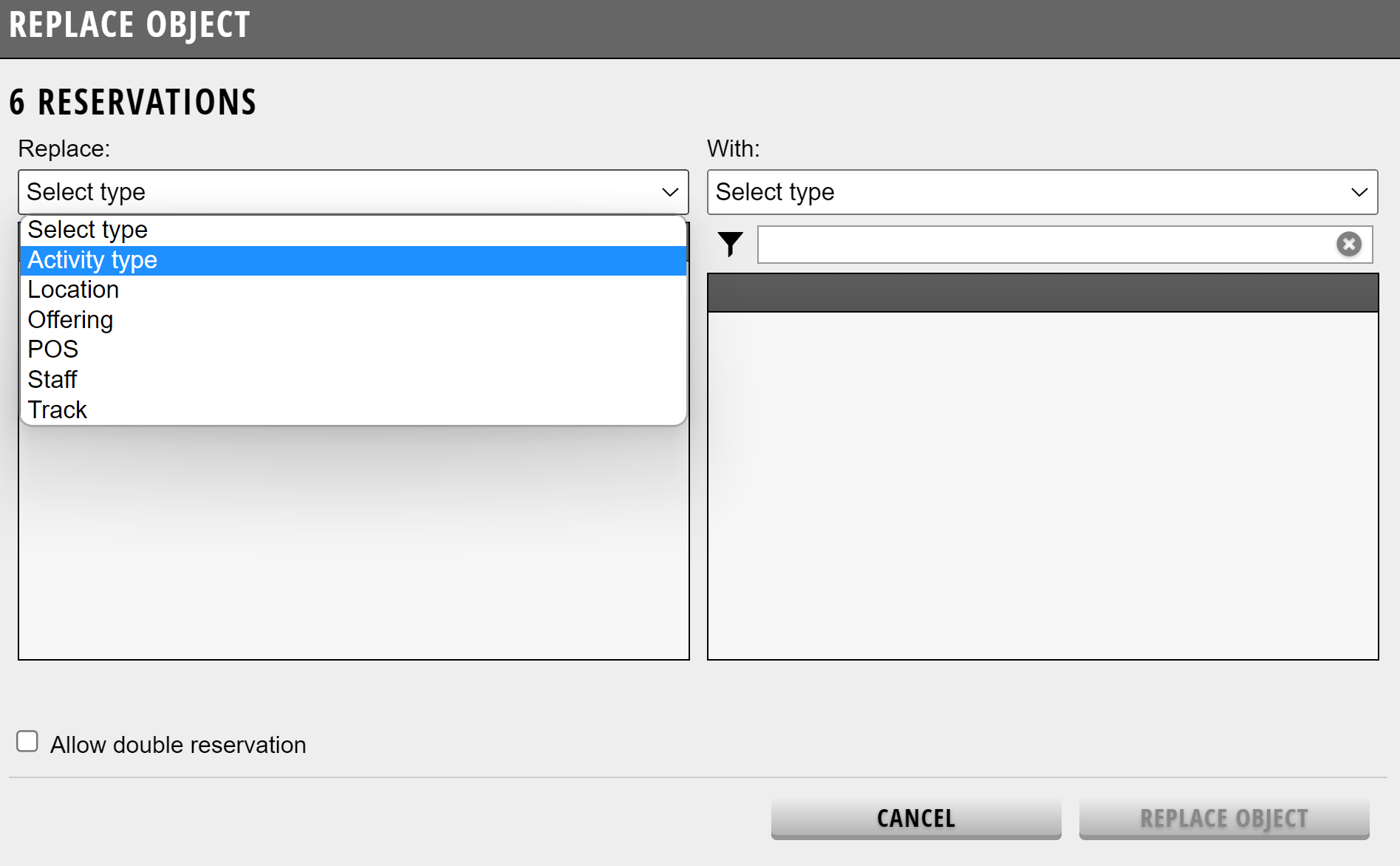The image size is (1400, 866).
Task: Click the dark header bar of the With list
Action: 1042,293
